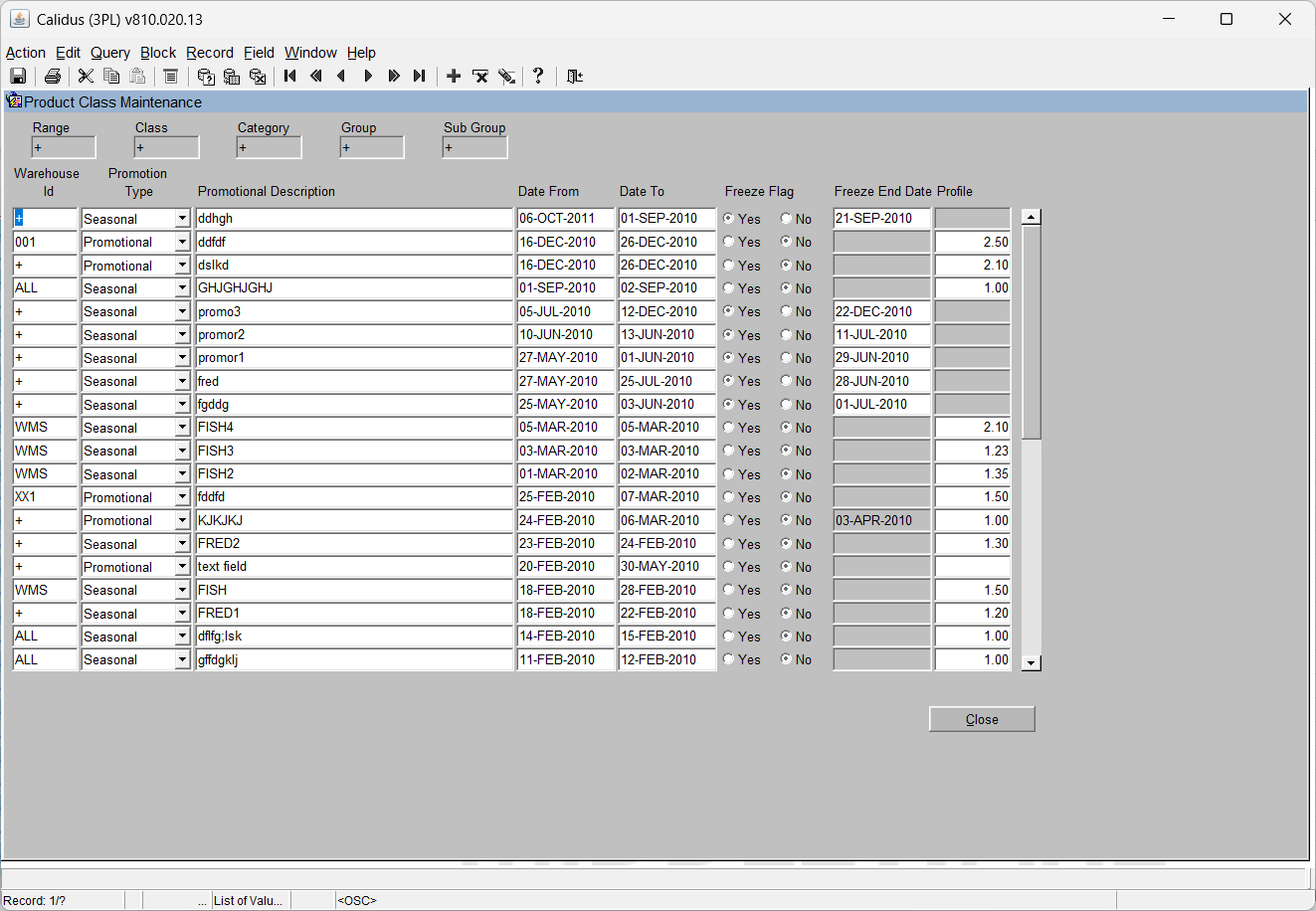Select No freeze flag for promo3
The height and width of the screenshot is (911, 1316).
coord(787,311)
